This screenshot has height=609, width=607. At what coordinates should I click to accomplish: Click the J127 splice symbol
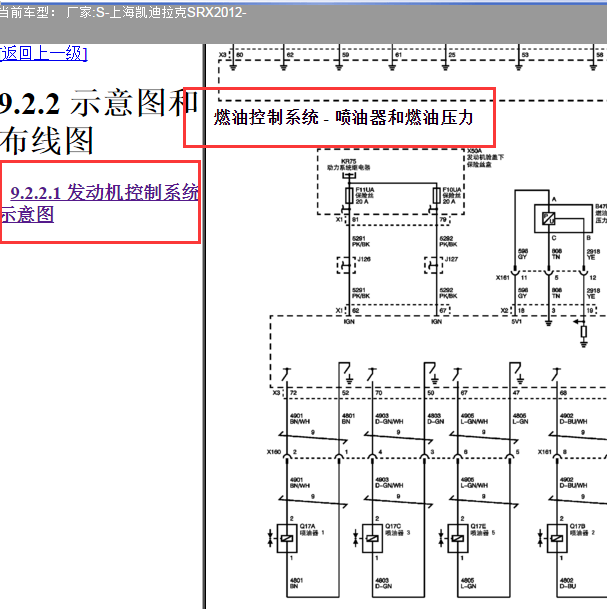433,266
